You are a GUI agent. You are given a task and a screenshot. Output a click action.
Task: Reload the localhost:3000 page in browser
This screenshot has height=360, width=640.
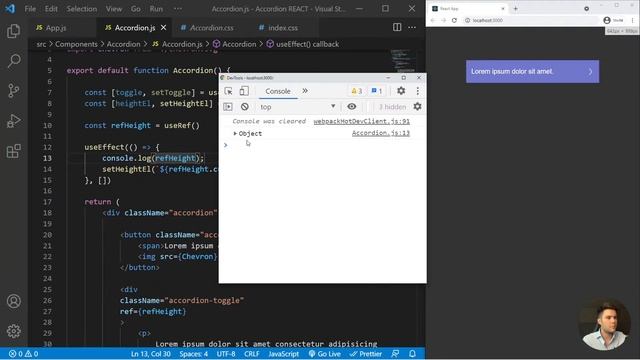454,20
